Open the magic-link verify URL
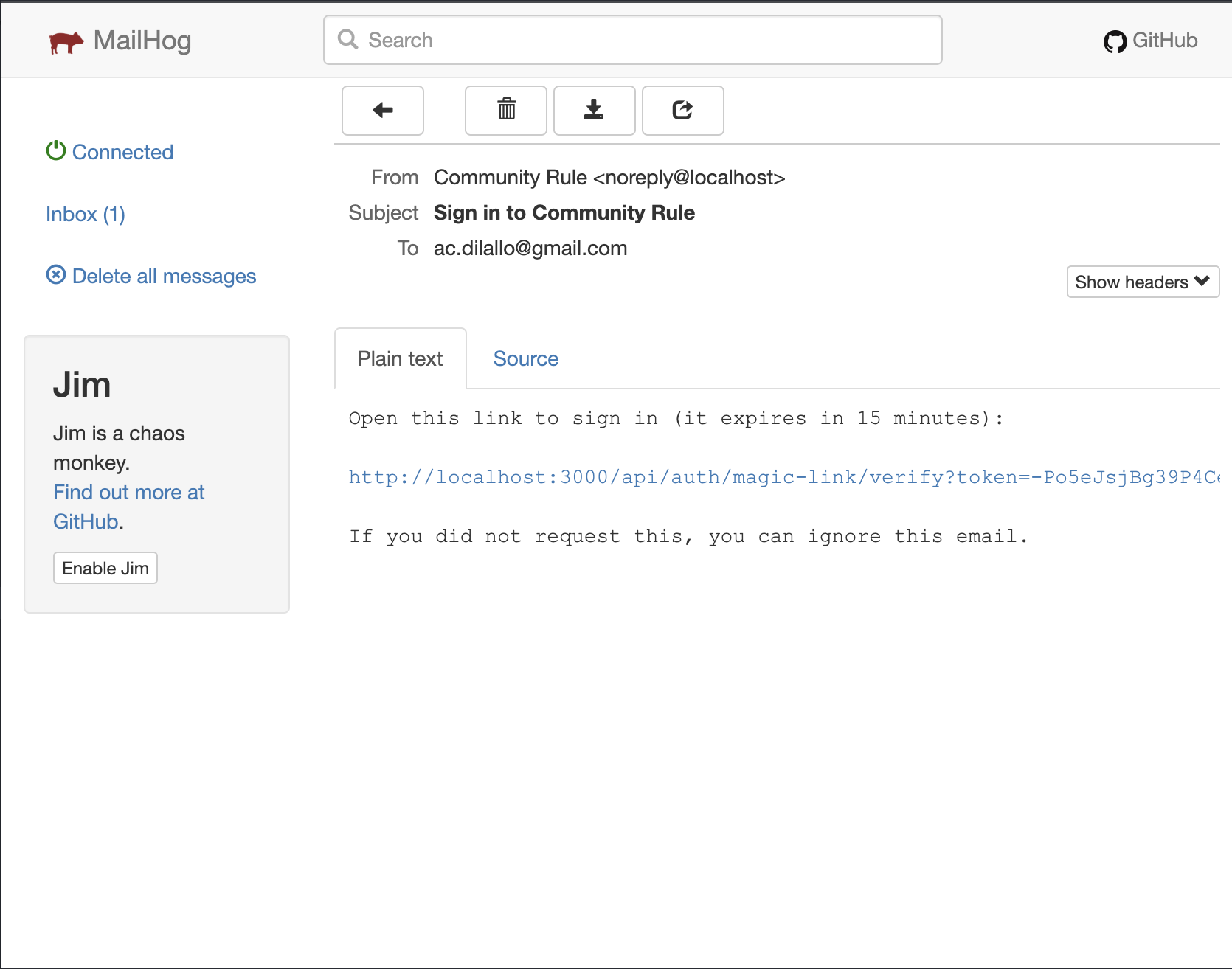The height and width of the screenshot is (969, 1232). coord(784,477)
